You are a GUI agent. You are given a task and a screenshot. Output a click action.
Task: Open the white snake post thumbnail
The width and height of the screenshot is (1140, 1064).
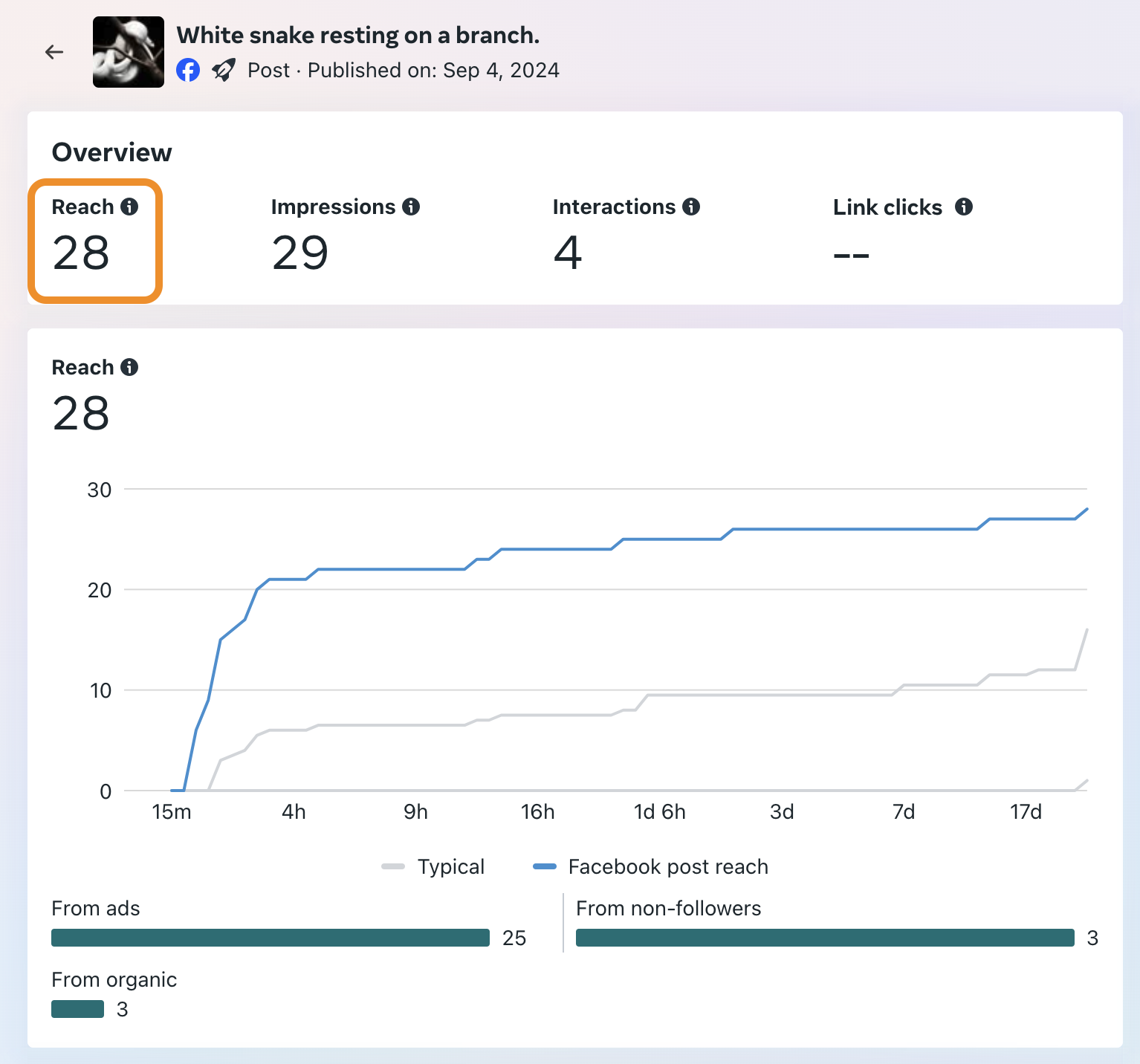(129, 52)
